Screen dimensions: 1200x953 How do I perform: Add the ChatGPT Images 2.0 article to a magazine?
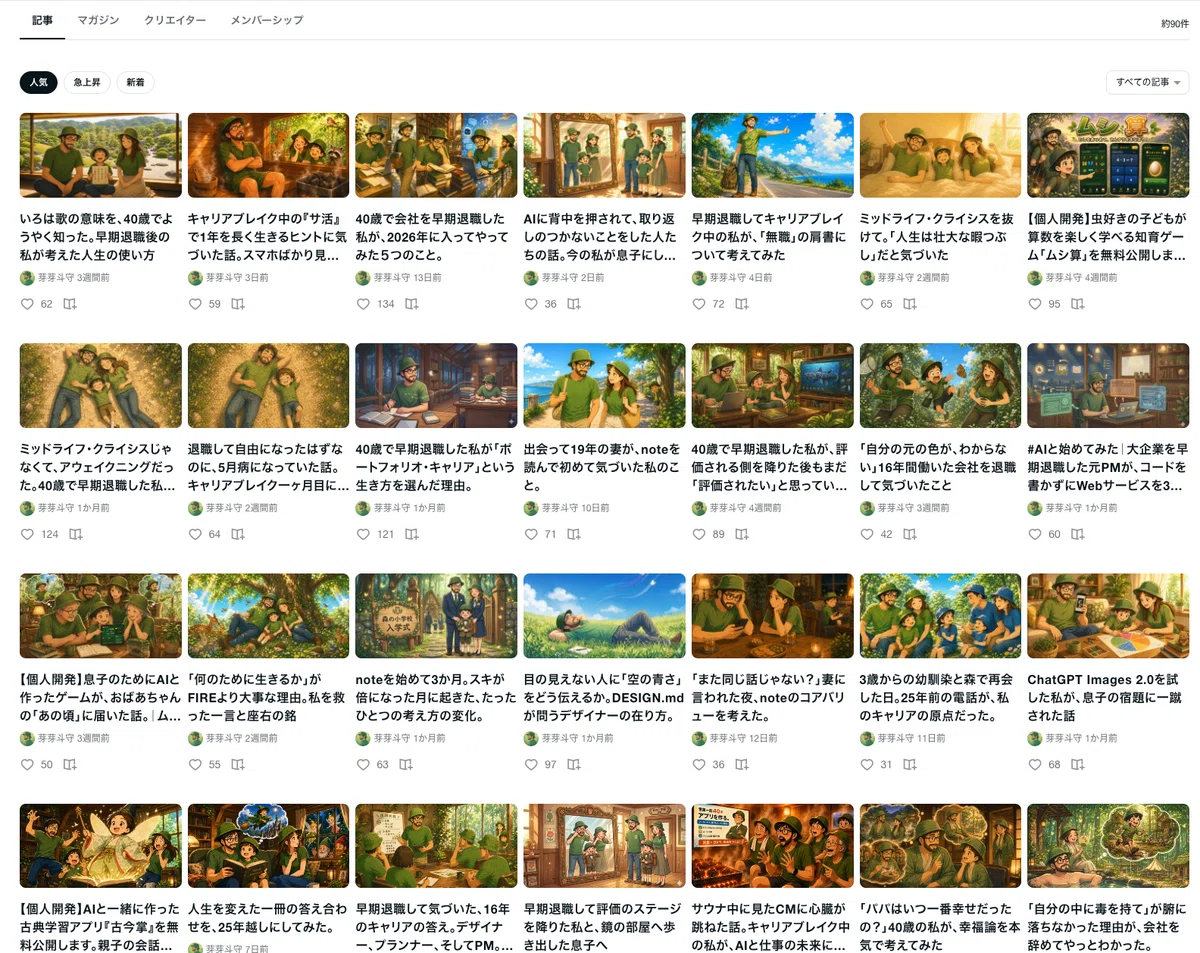1078,765
